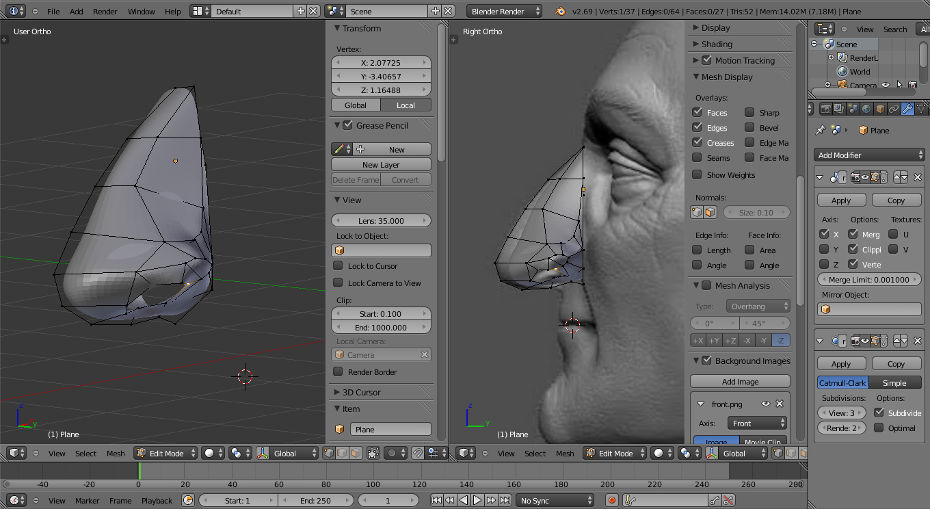Screen dimensions: 930x509
Task: Click vertex select mode in left viewport header
Action: pos(329,453)
